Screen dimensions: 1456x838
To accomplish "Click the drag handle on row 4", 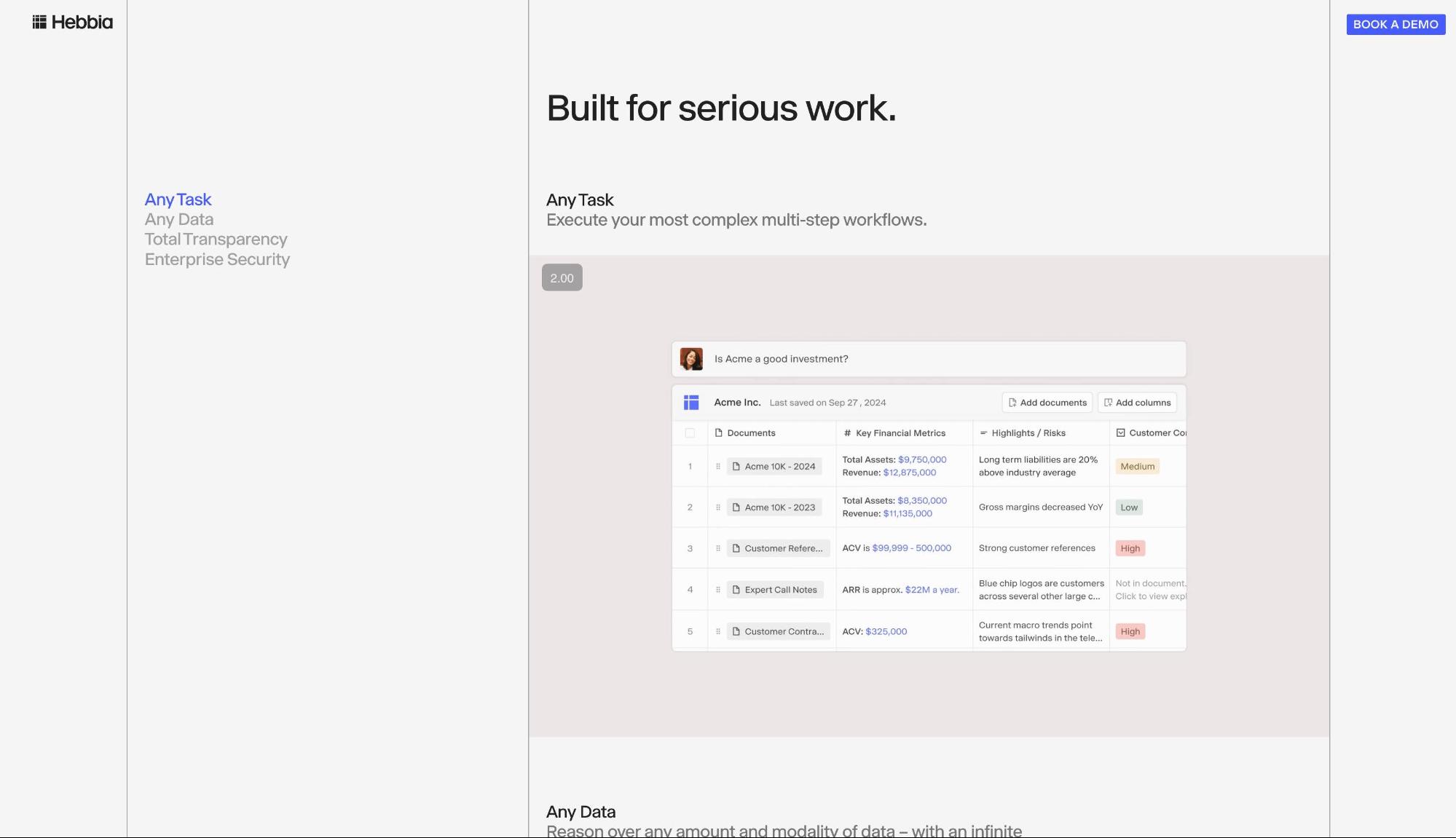I will point(717,590).
